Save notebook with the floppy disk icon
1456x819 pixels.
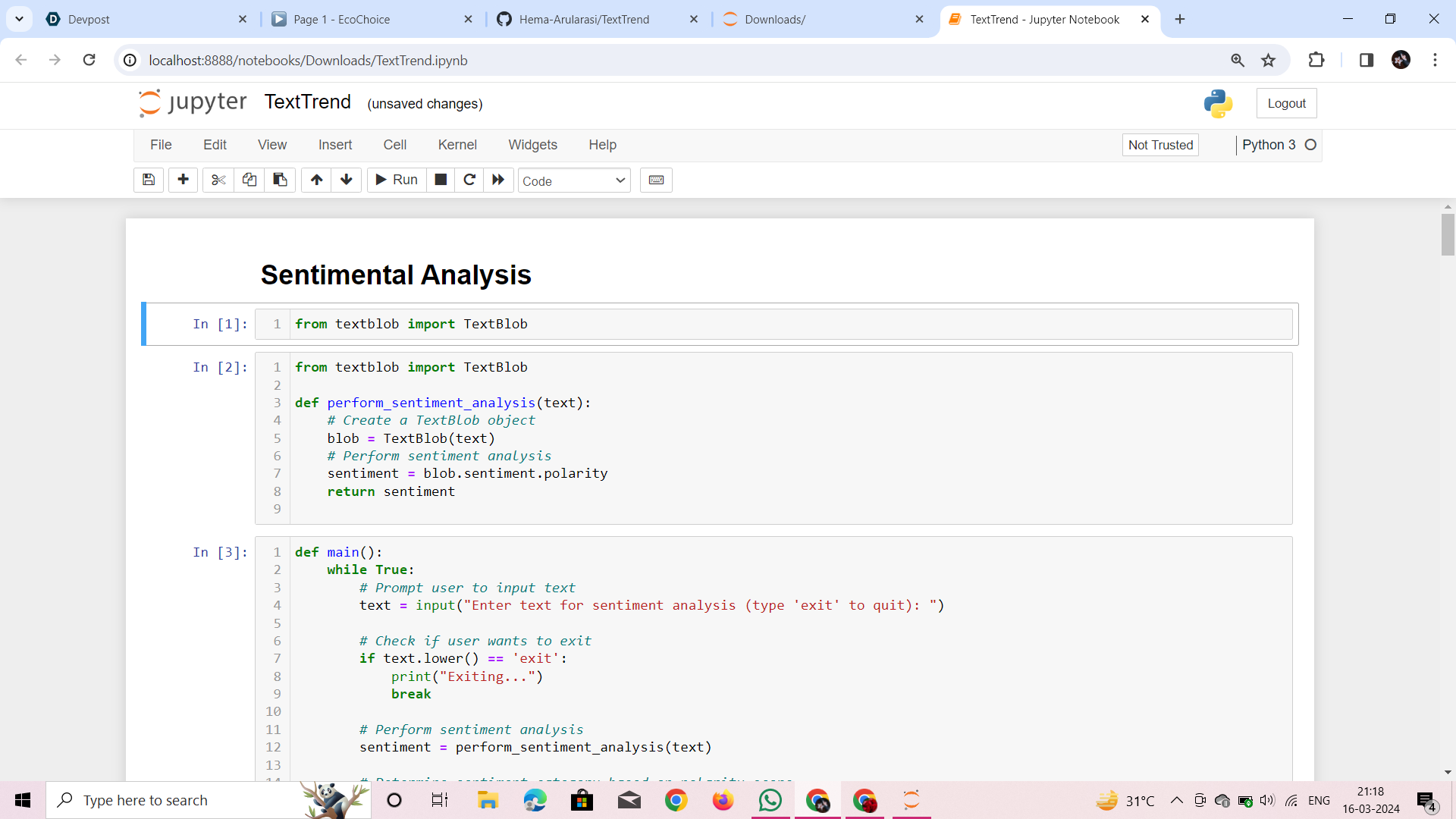149,180
